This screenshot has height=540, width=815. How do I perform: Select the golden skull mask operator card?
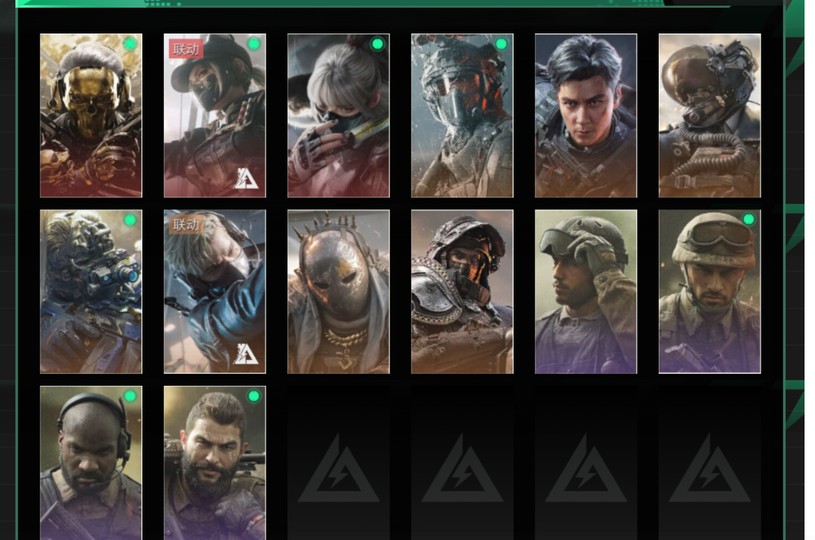[91, 115]
